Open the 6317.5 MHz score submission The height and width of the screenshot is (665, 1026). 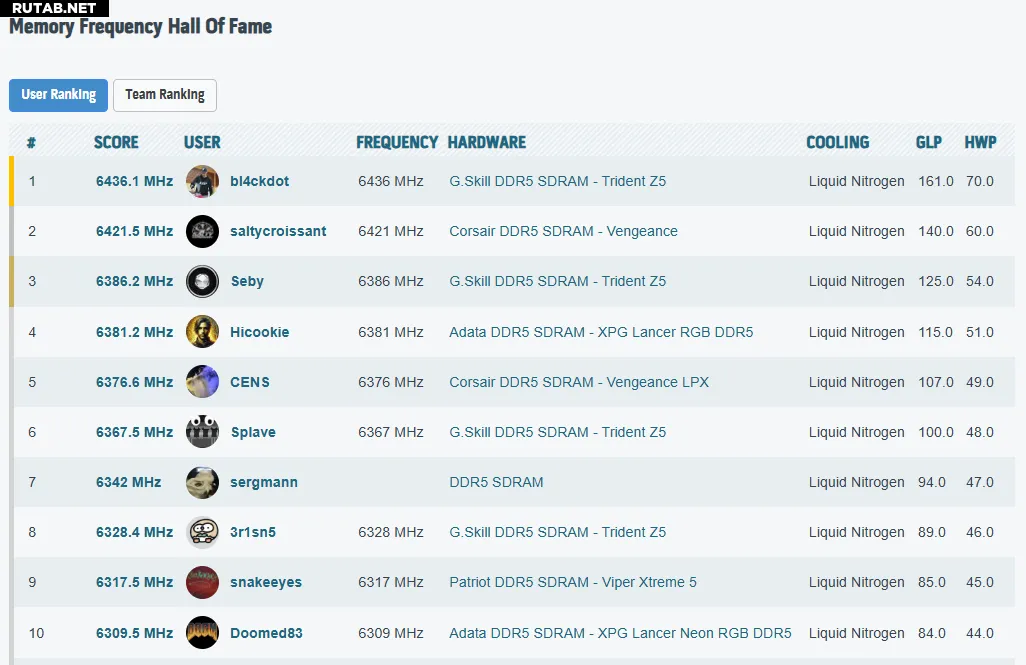point(134,583)
